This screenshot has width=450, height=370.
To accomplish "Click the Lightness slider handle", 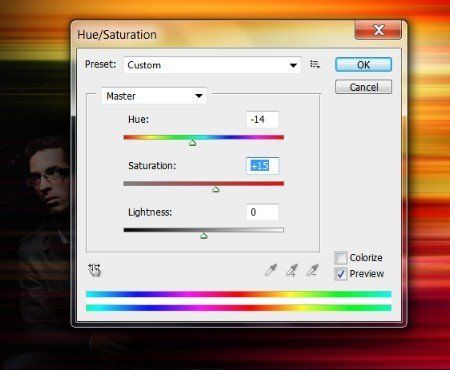I will [x=204, y=236].
